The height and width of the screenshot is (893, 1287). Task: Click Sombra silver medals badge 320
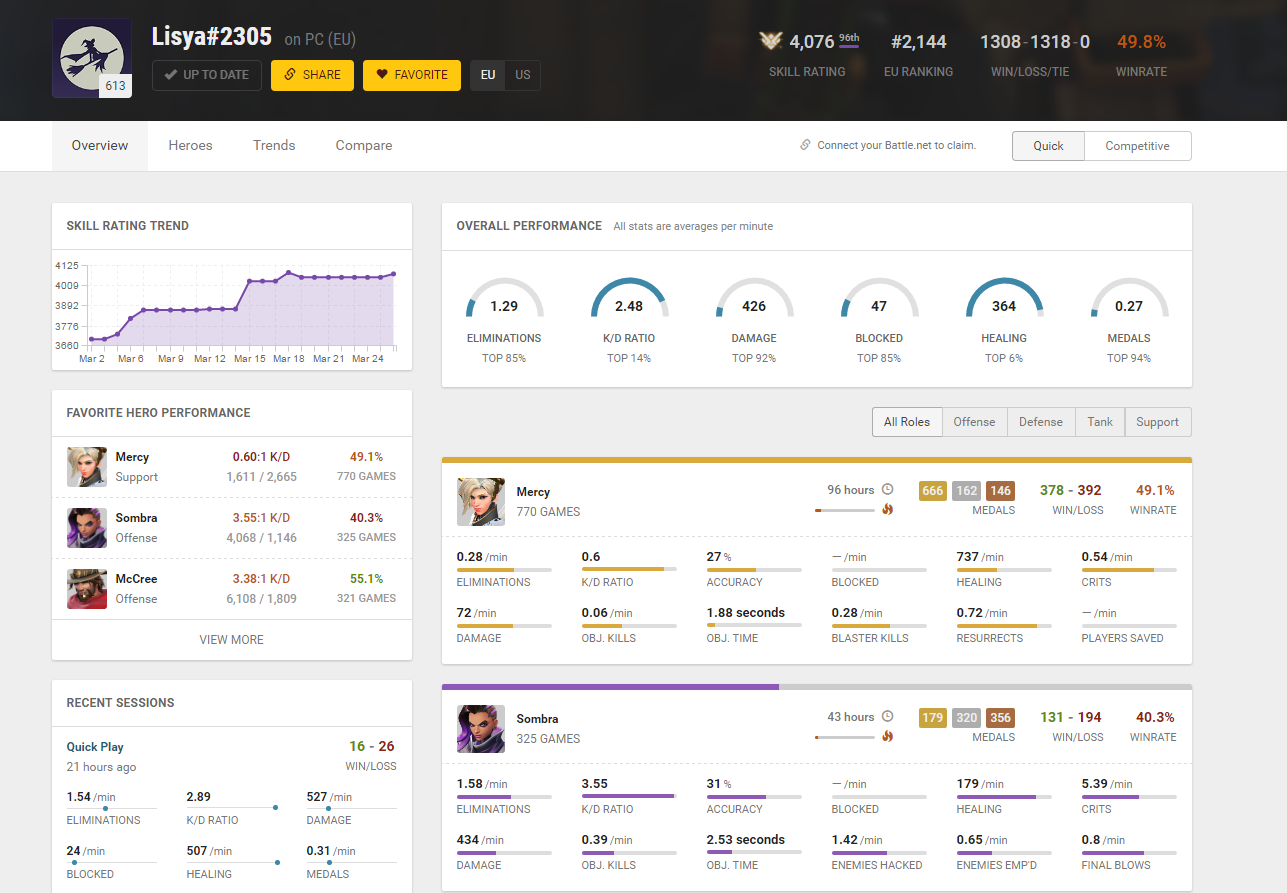coord(967,718)
